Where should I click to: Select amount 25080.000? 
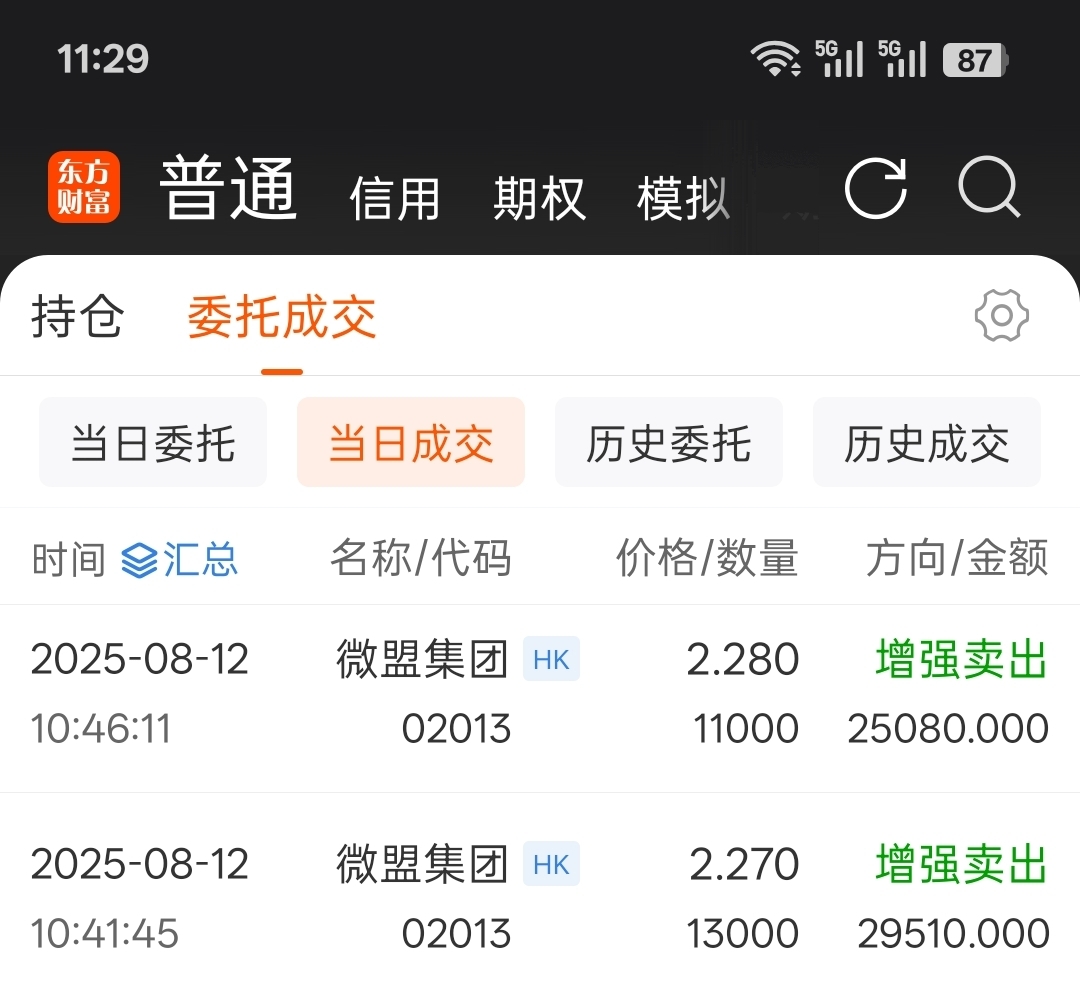pos(948,729)
